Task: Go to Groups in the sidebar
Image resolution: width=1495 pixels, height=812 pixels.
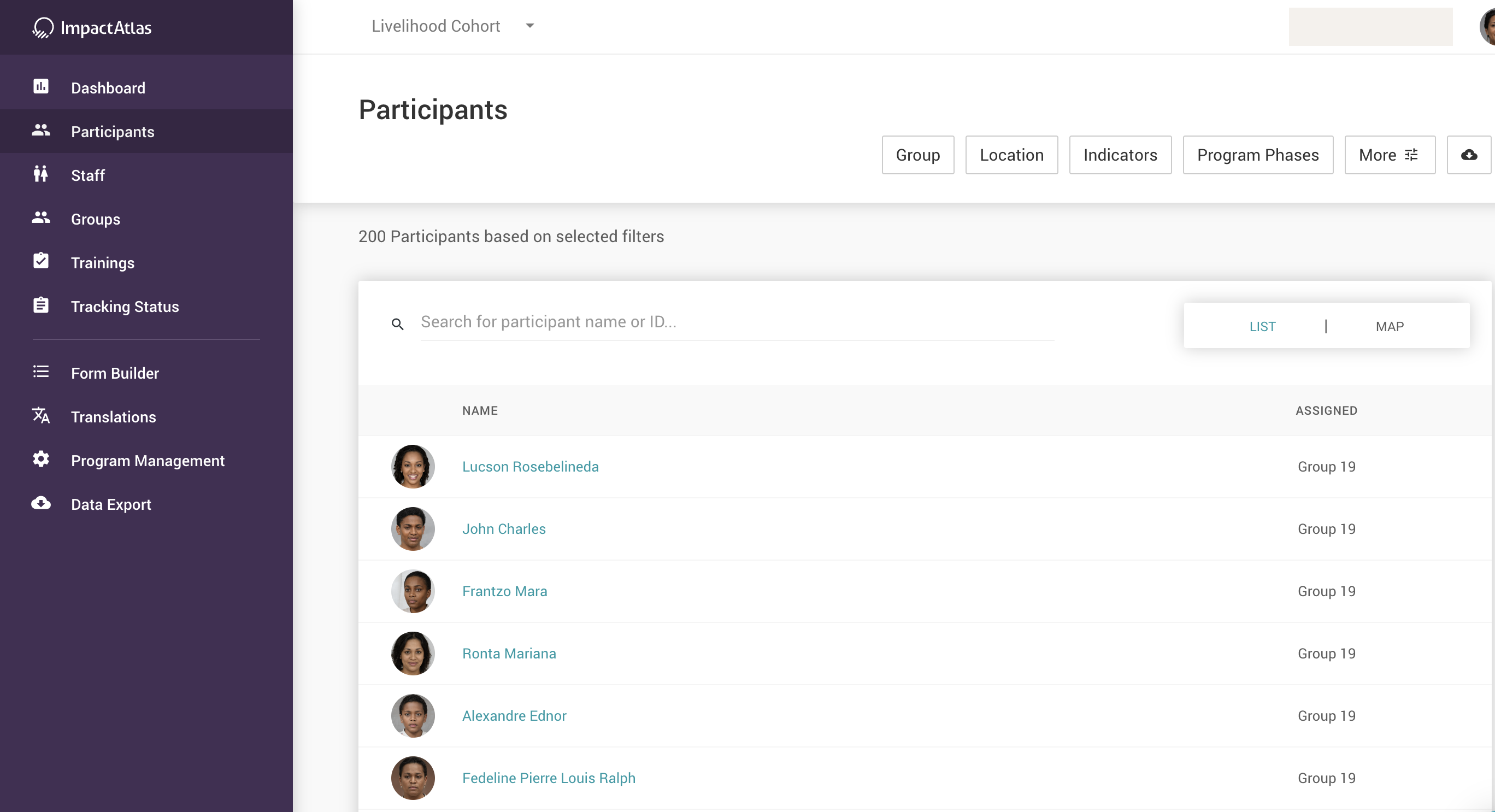Action: click(96, 220)
